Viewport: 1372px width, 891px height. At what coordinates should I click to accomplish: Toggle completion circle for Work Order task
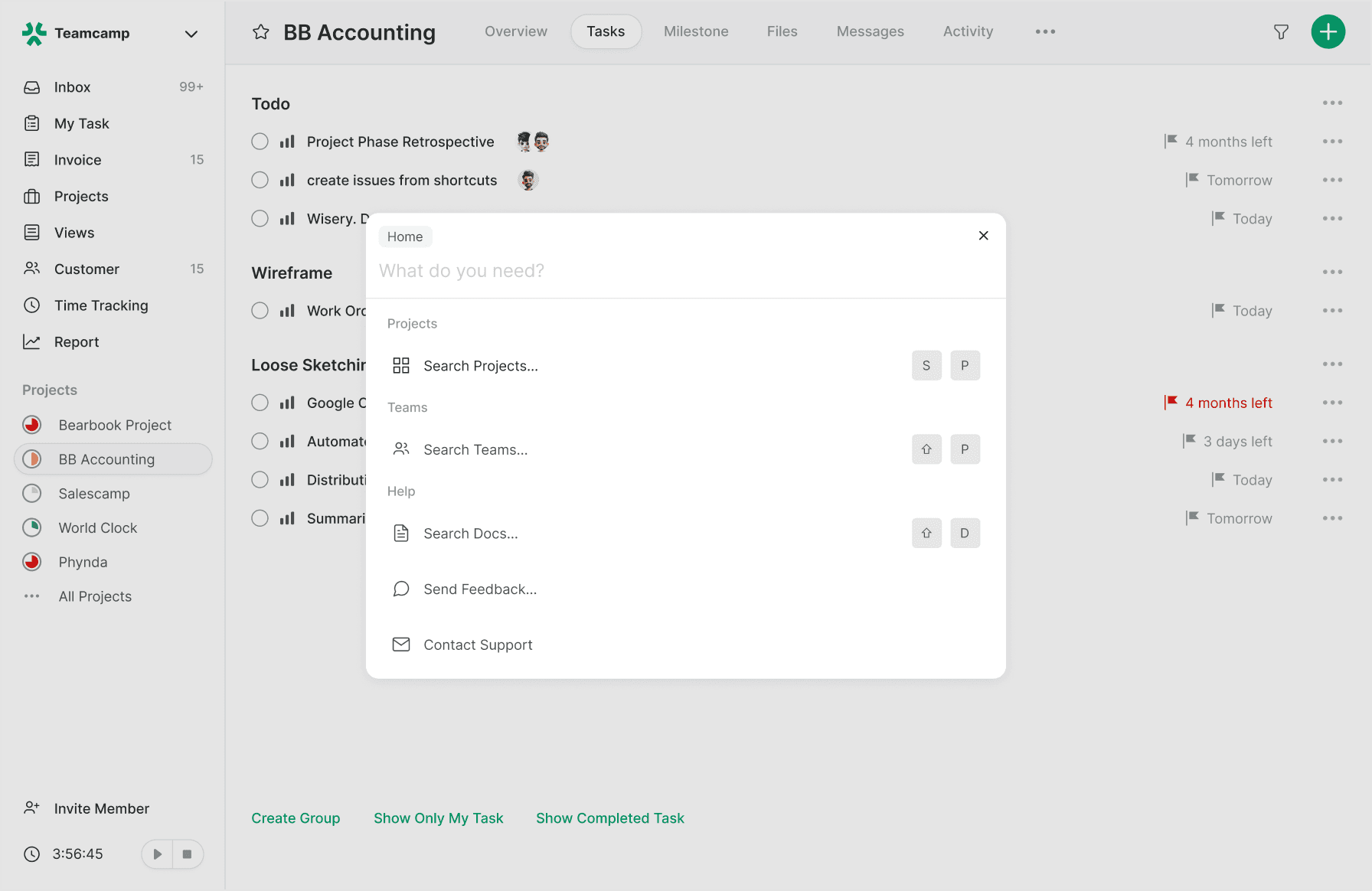tap(260, 311)
